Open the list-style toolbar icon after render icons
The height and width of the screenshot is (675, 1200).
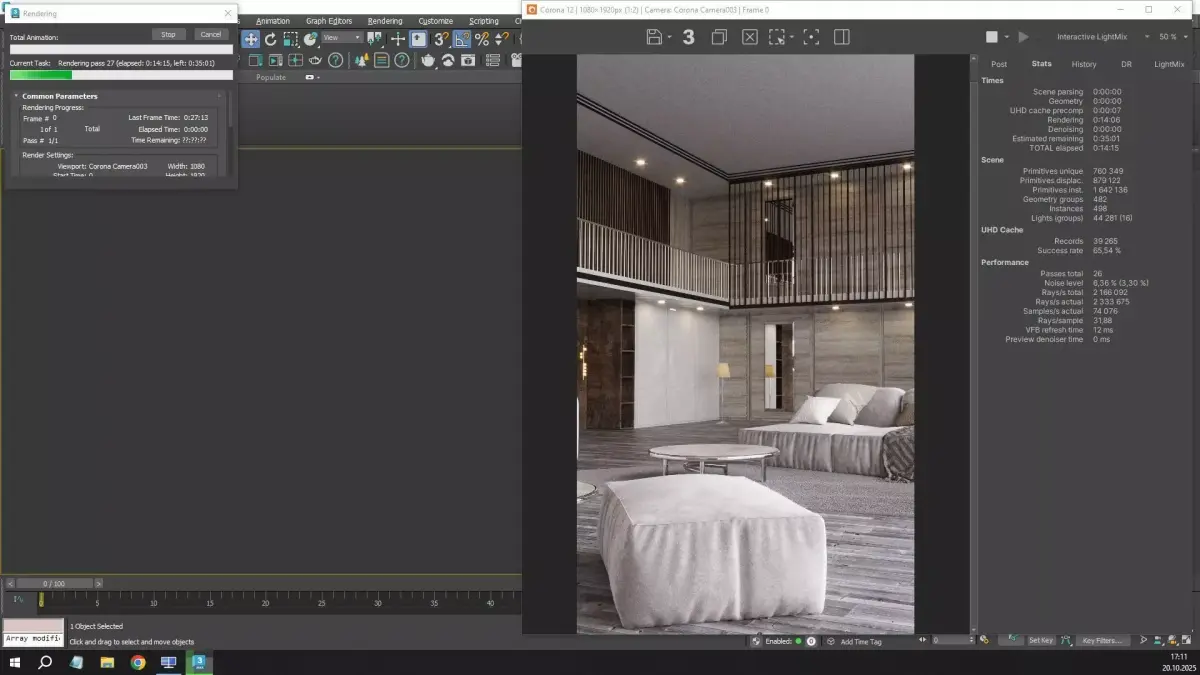(493, 60)
